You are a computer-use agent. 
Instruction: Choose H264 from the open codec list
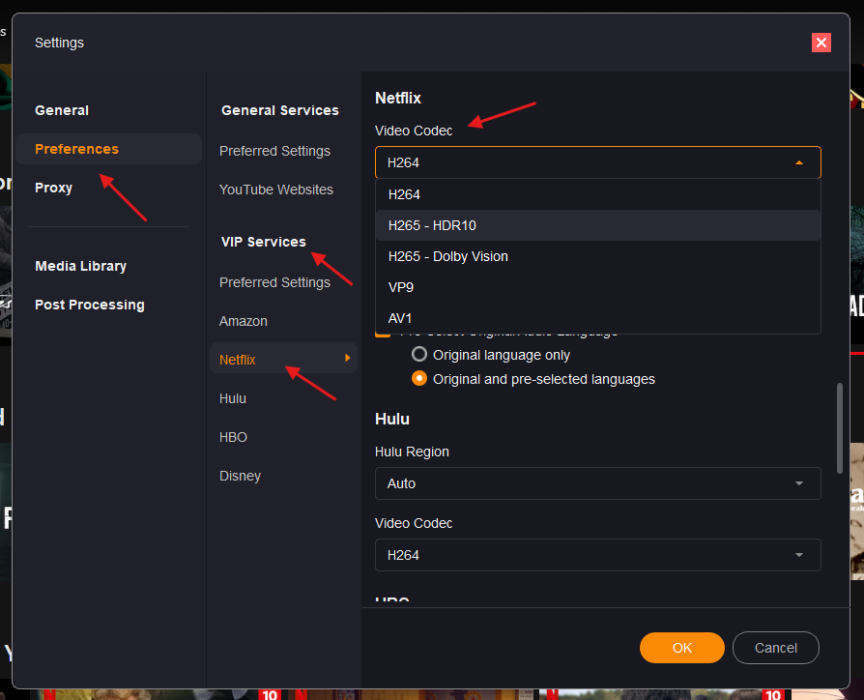pos(598,195)
